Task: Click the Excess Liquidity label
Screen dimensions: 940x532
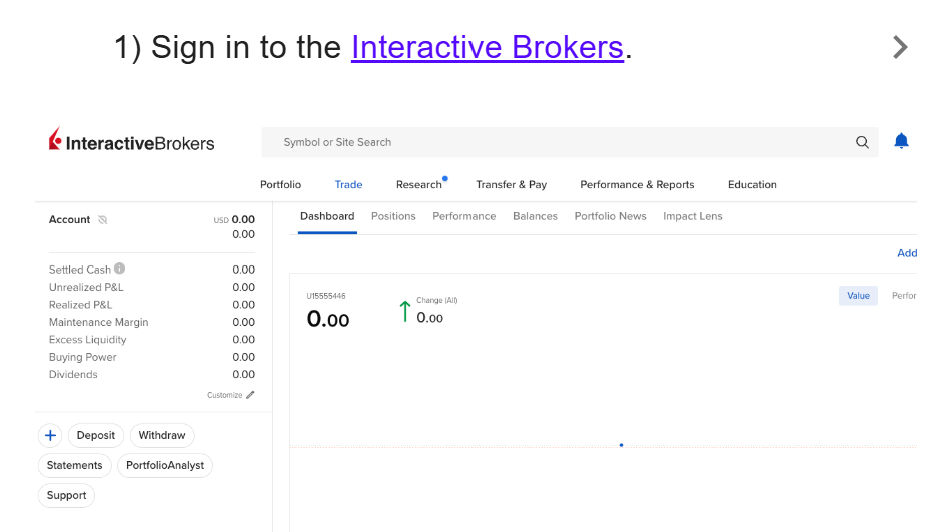Action: tap(88, 339)
